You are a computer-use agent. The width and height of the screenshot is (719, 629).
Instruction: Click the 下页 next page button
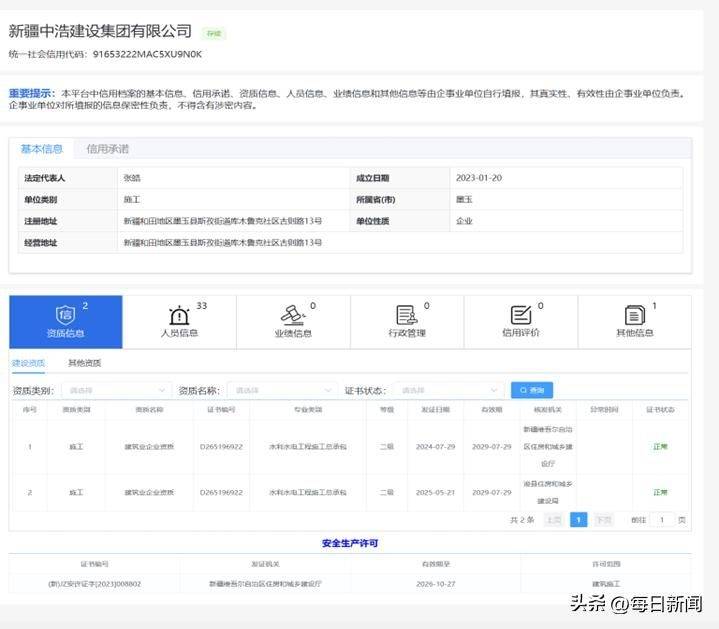click(x=603, y=520)
